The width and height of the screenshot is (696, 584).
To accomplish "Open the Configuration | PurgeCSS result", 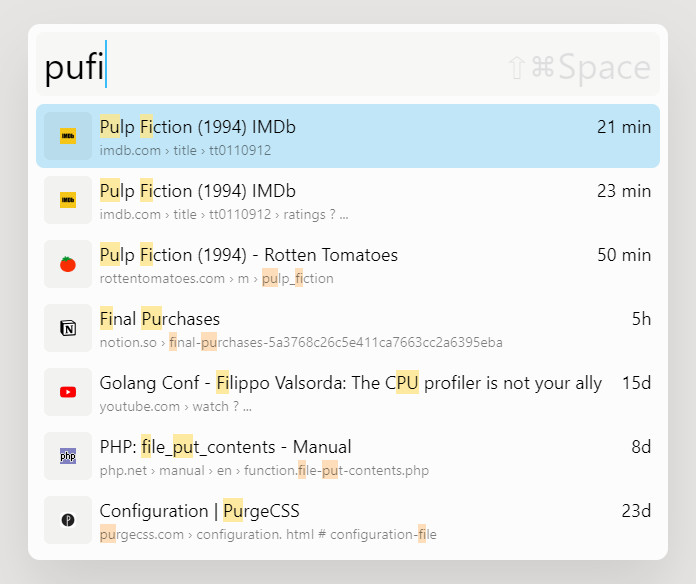I will (x=348, y=520).
